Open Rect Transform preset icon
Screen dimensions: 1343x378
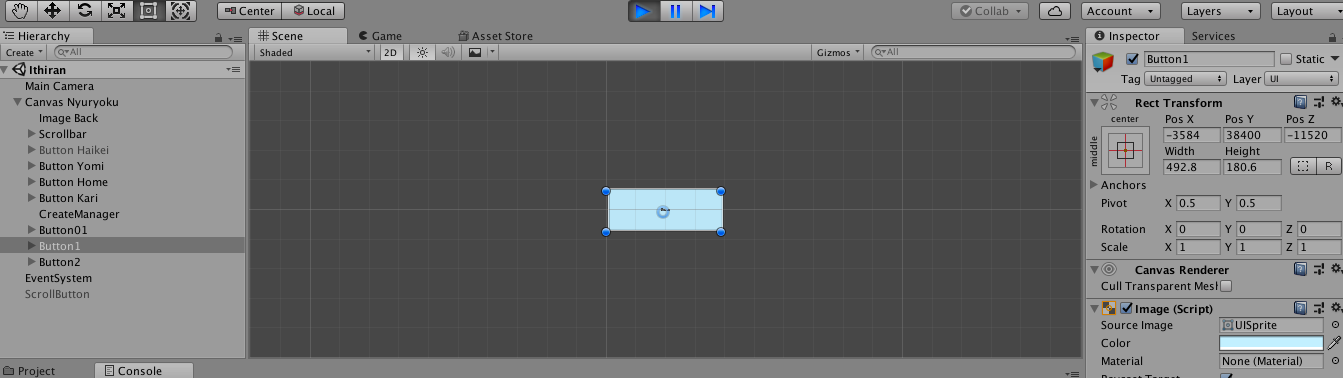pyautogui.click(x=1319, y=102)
